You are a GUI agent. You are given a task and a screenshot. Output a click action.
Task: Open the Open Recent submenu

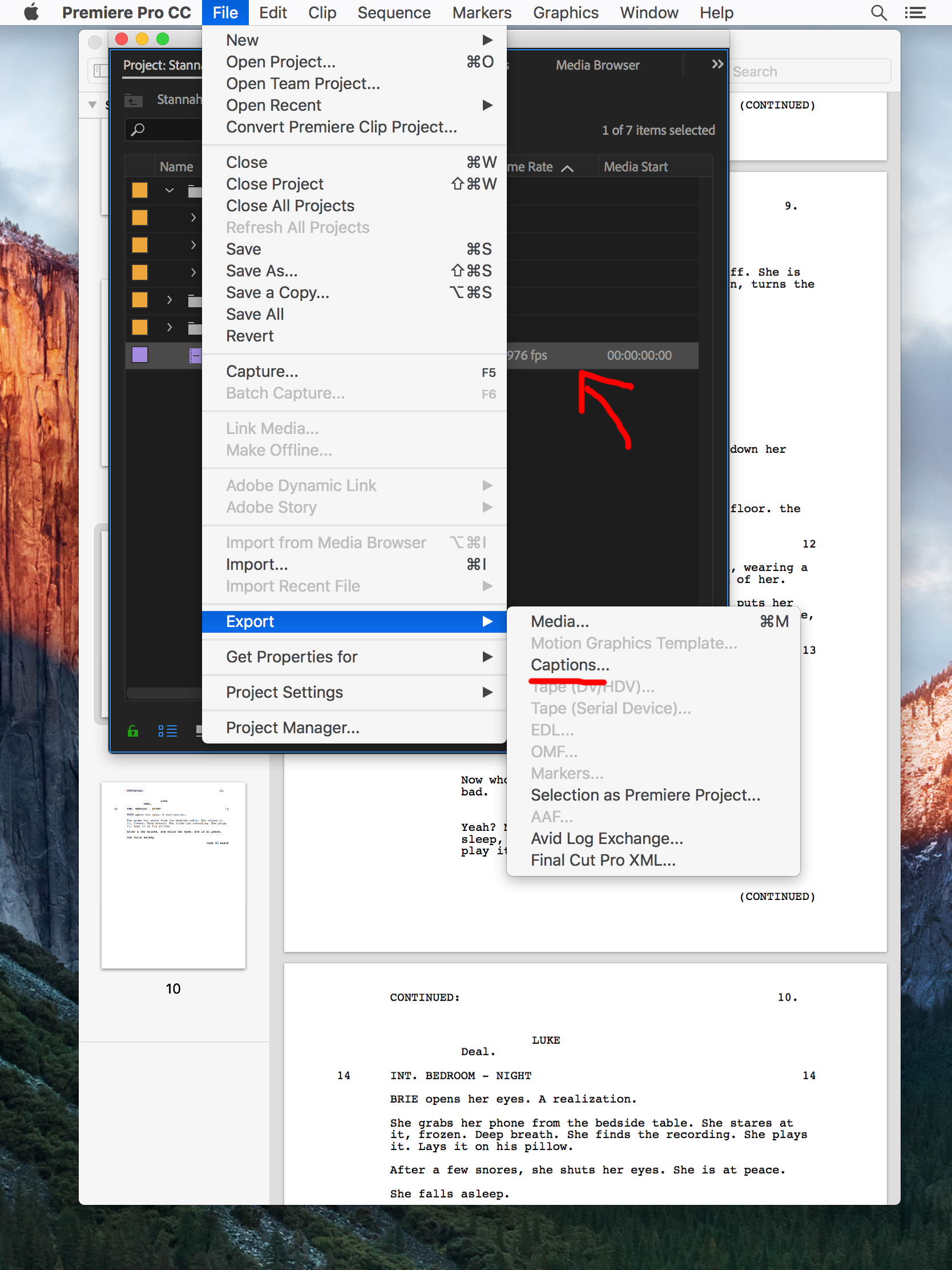click(x=354, y=105)
